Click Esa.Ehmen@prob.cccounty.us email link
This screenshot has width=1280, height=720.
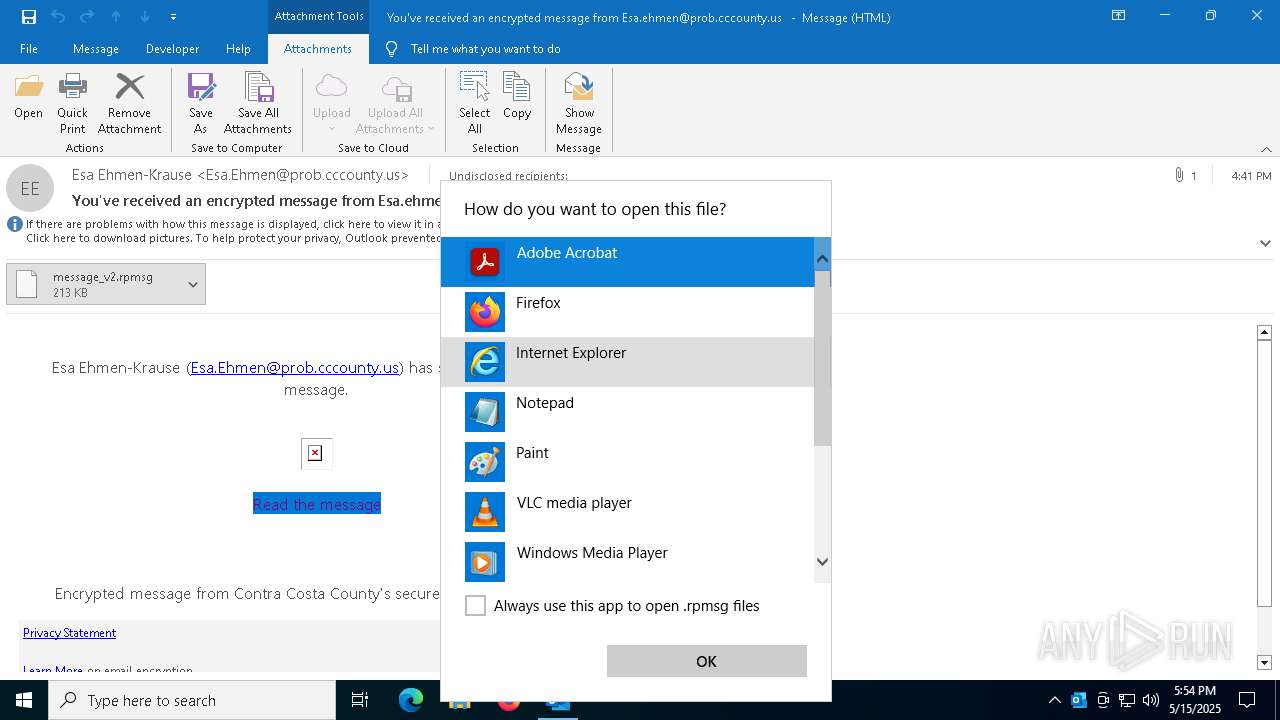295,367
